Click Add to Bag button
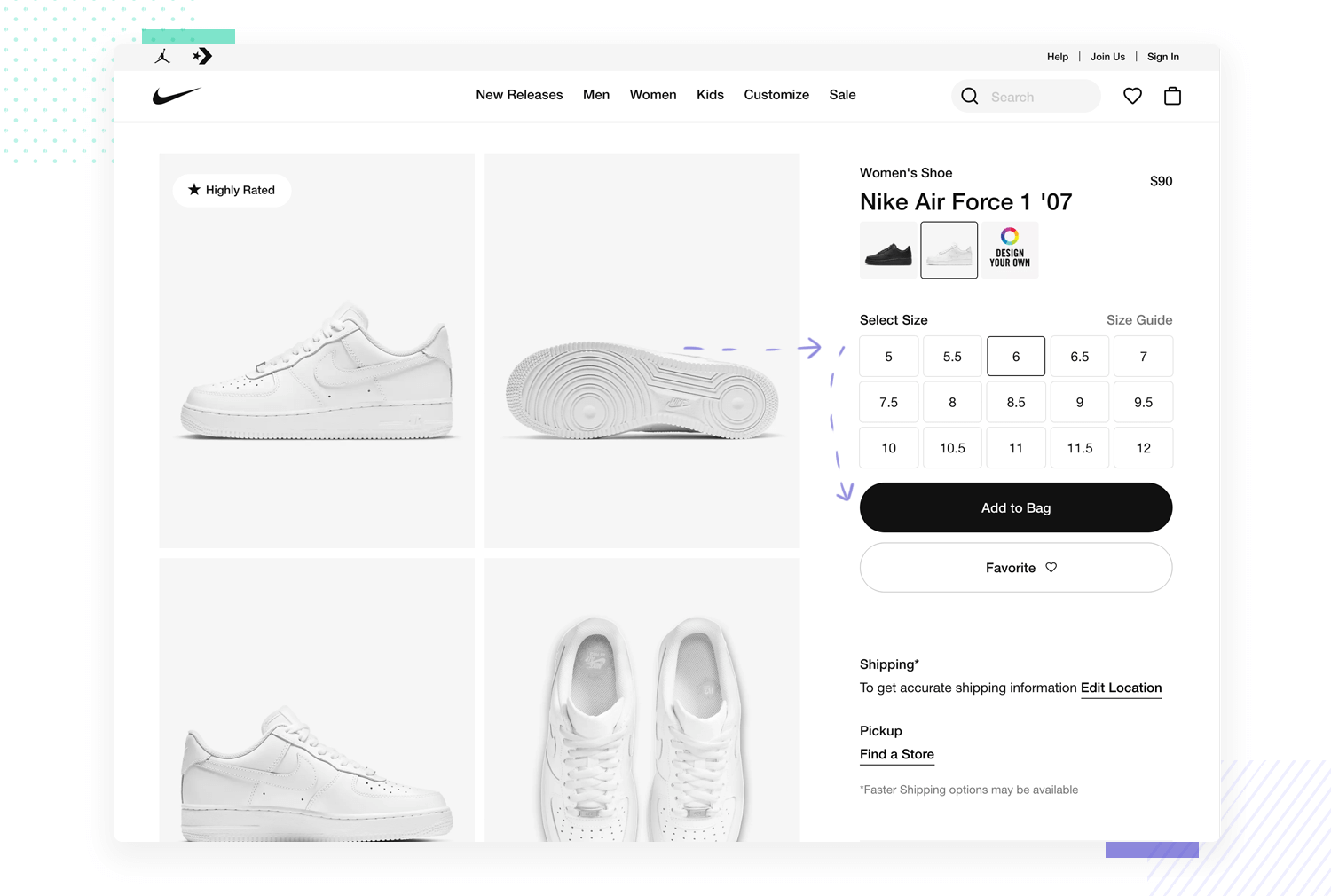The width and height of the screenshot is (1331, 896). 1016,507
